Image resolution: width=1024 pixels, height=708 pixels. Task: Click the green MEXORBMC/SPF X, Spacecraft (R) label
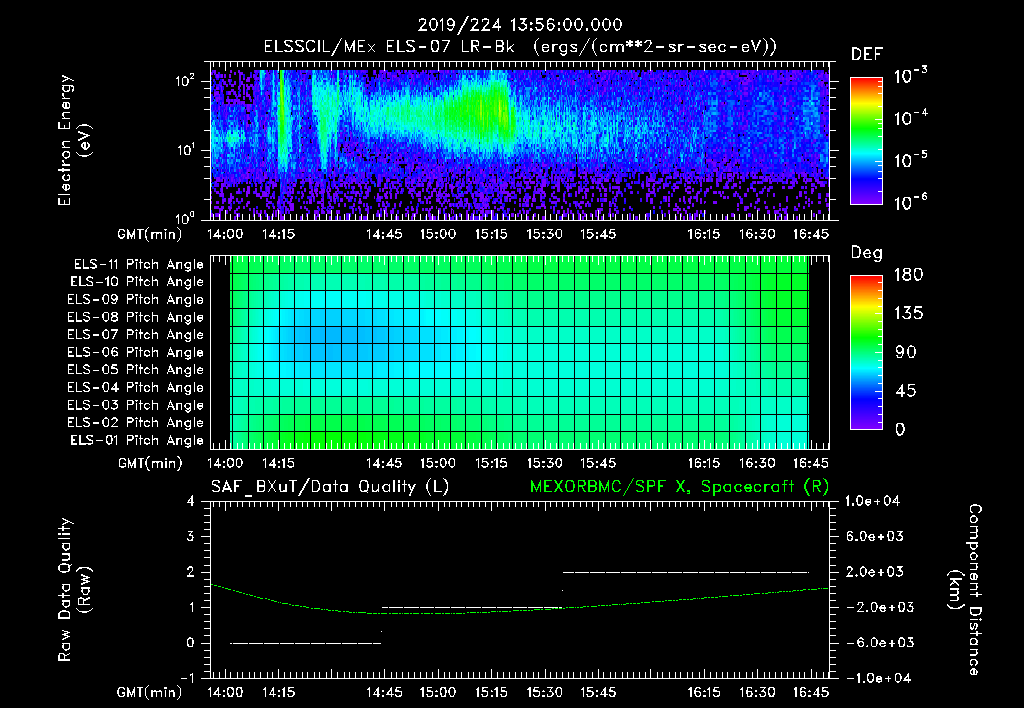coord(679,487)
